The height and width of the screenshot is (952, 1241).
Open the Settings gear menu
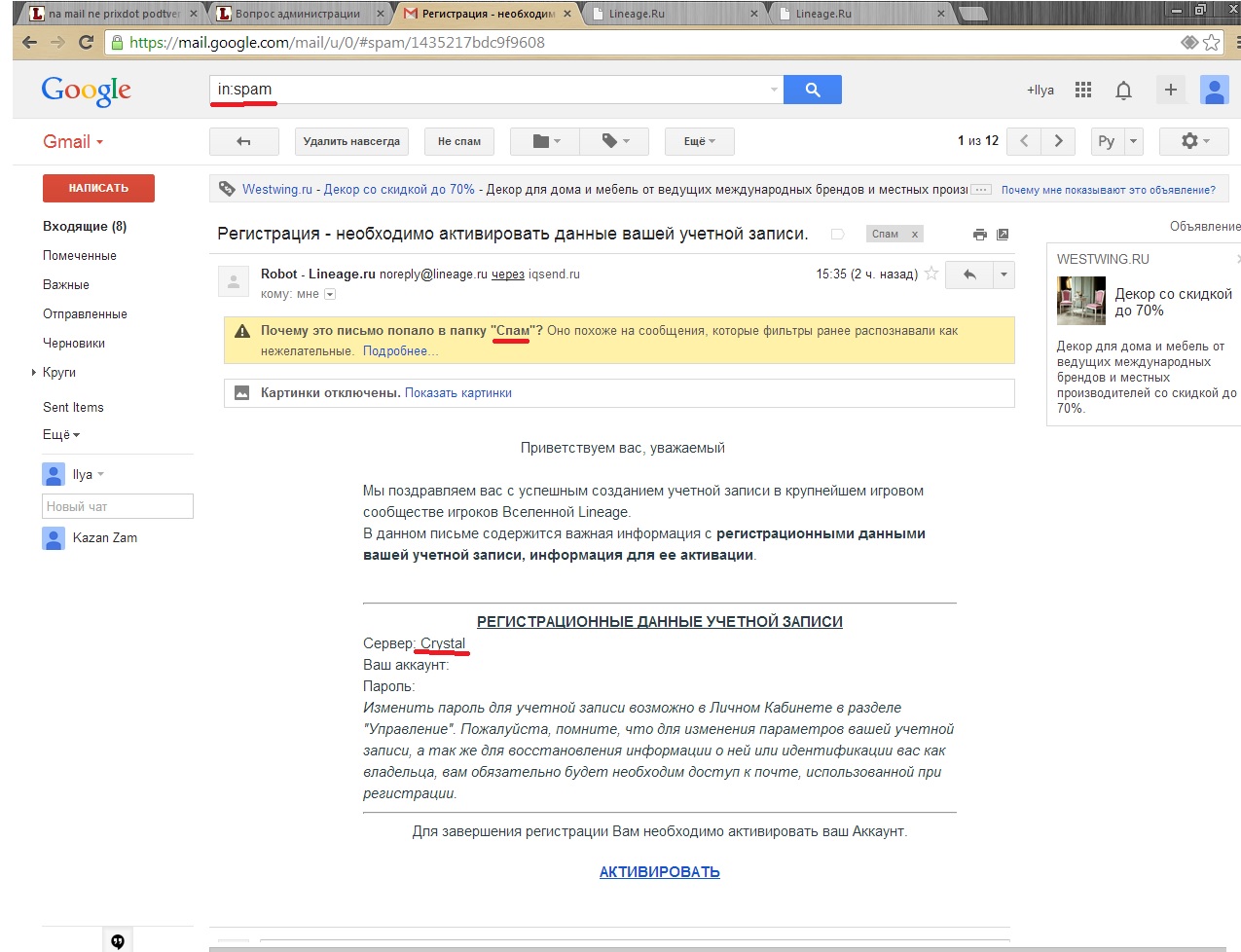(x=1194, y=141)
